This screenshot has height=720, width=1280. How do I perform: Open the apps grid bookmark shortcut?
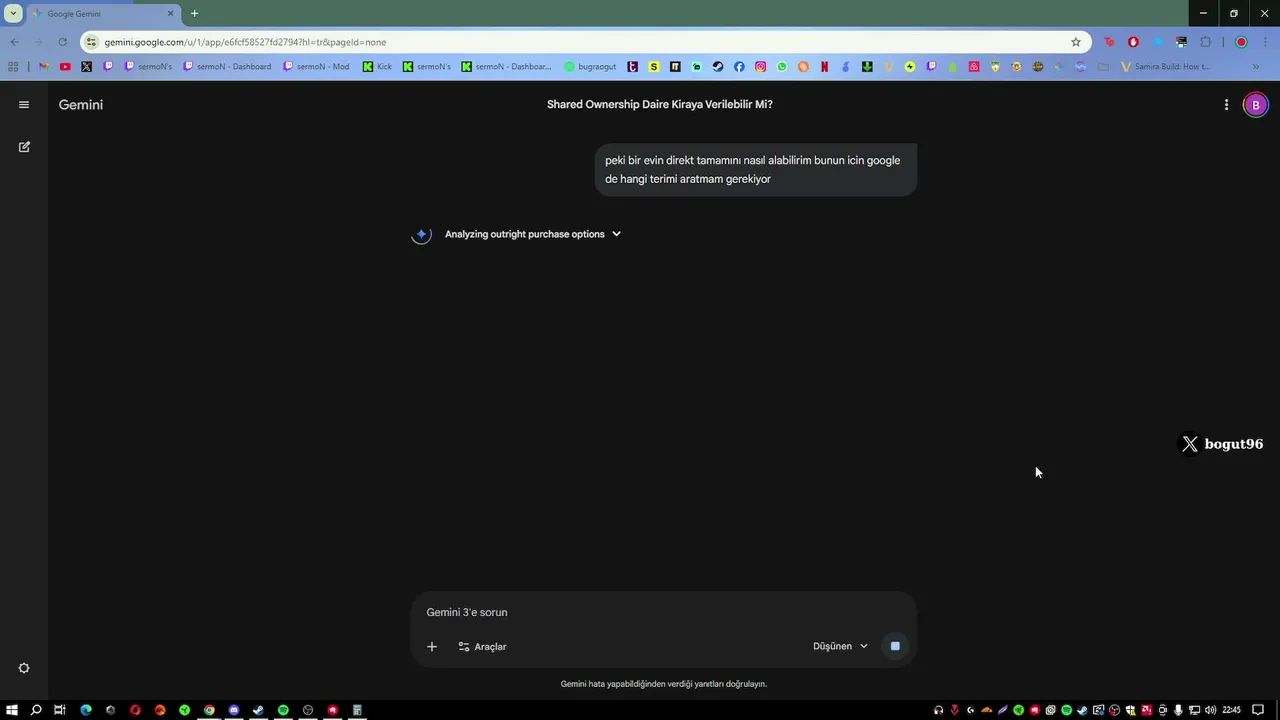[x=13, y=67]
